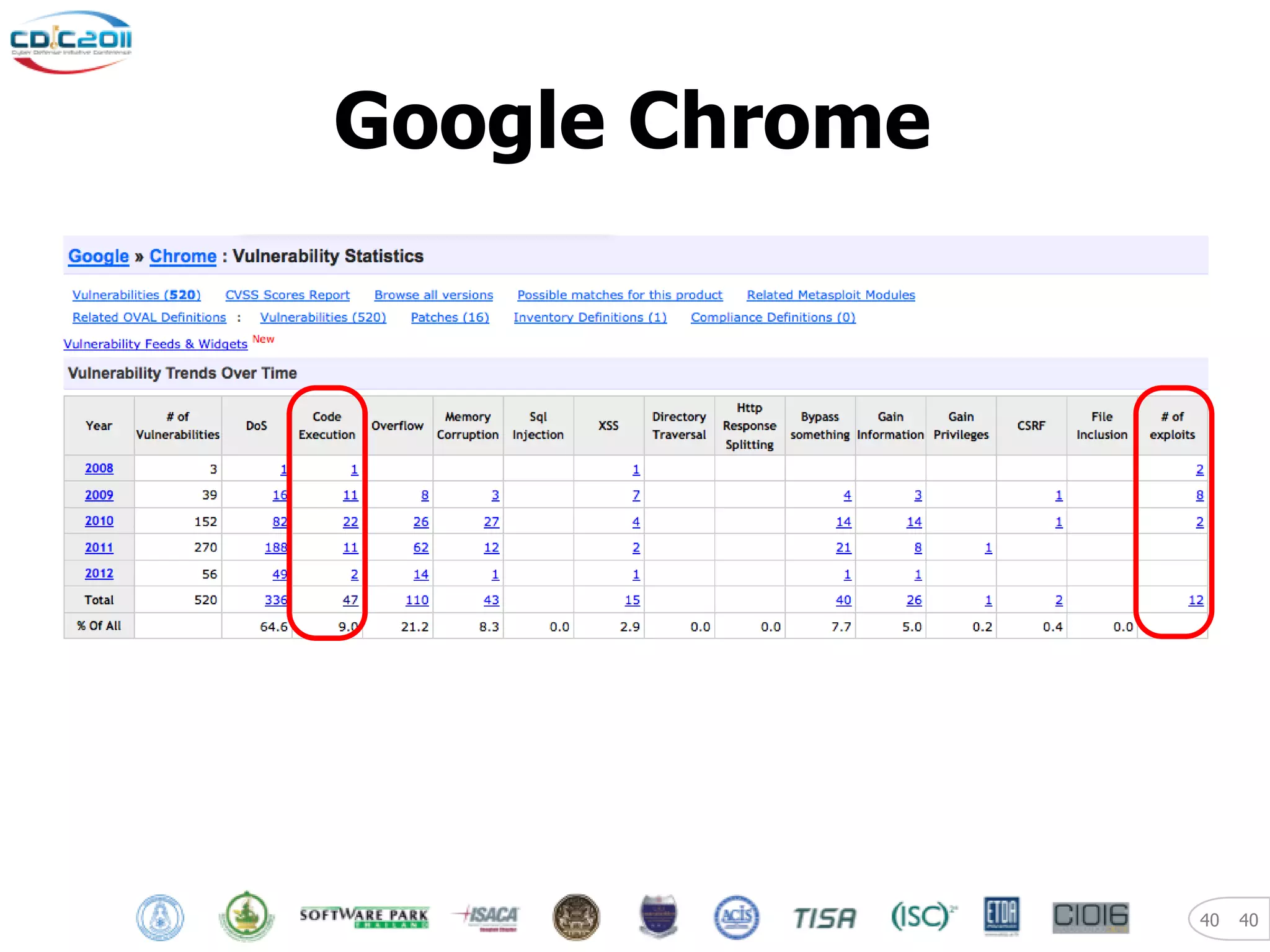
Task: Click XSS total value 15
Action: click(632, 600)
